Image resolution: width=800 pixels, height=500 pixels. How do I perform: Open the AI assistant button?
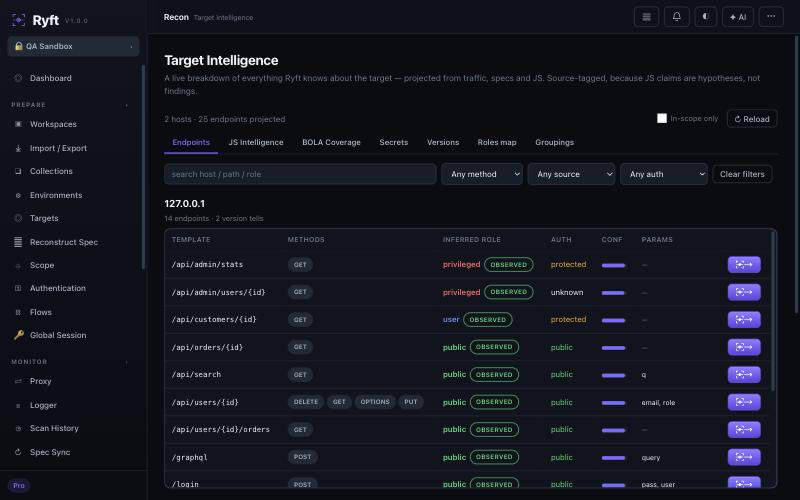pos(738,17)
